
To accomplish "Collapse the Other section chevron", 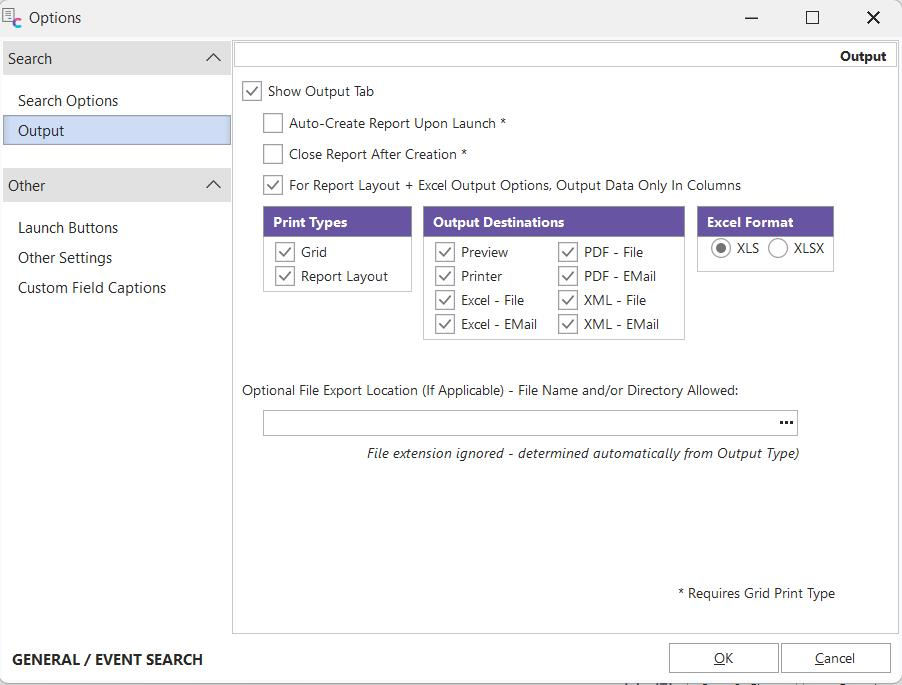I will coord(213,185).
